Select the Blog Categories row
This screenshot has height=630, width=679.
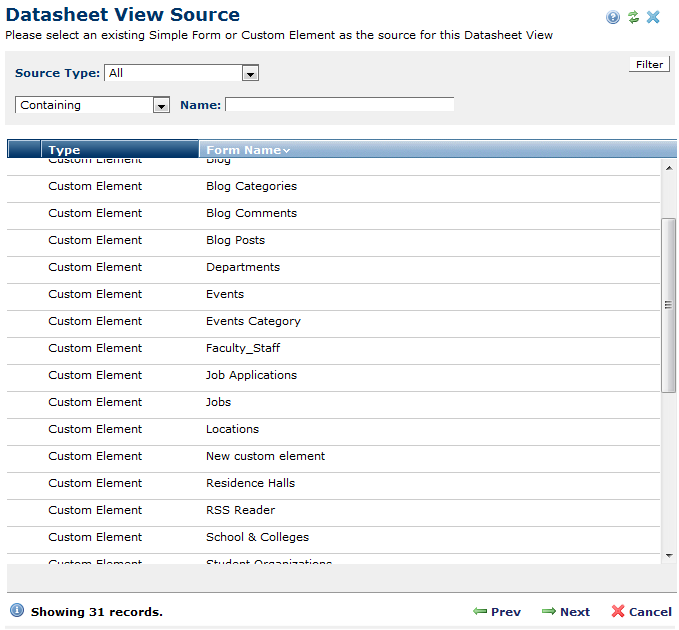pos(251,186)
